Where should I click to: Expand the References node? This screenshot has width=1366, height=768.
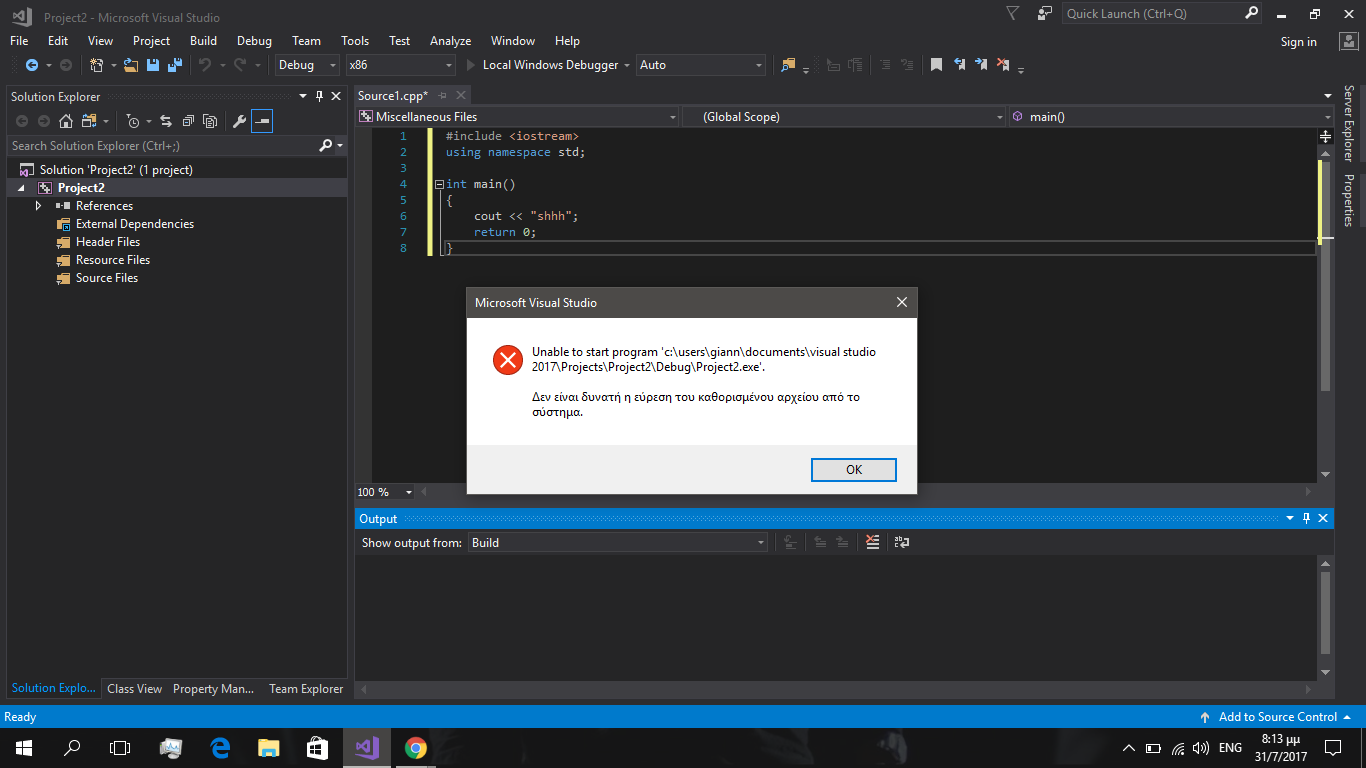click(x=38, y=206)
